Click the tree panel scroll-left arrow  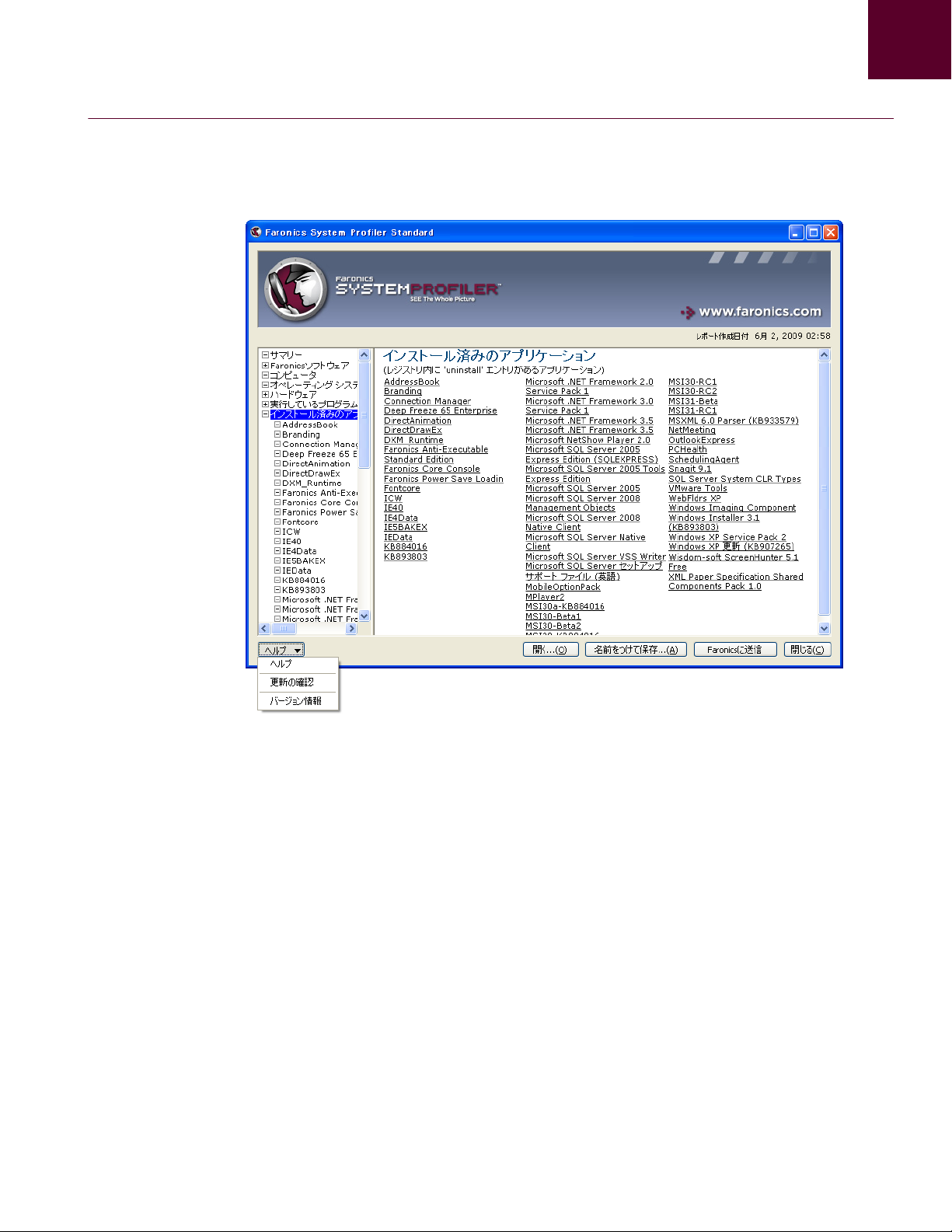(264, 628)
